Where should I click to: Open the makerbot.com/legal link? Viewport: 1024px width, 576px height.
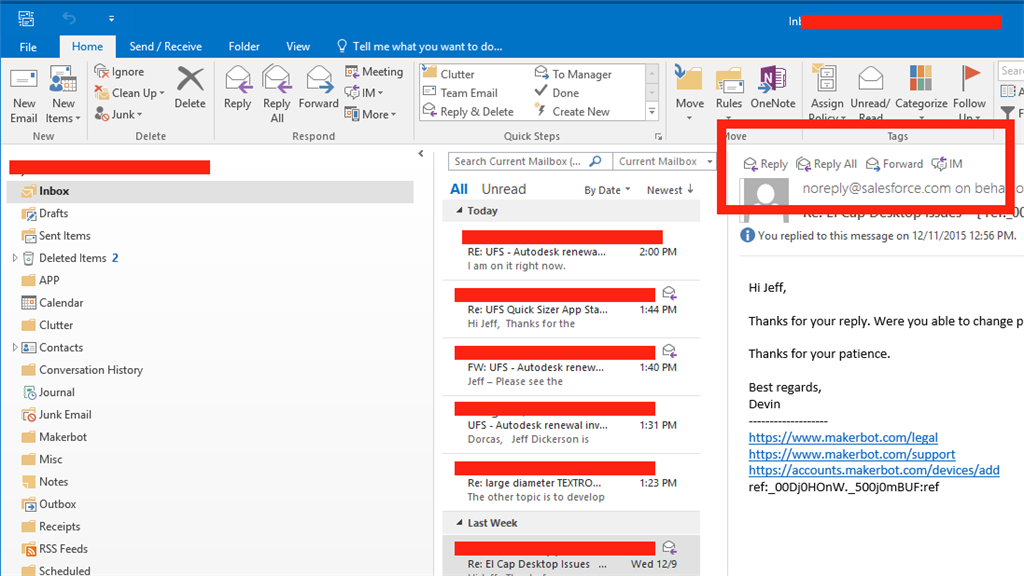843,438
